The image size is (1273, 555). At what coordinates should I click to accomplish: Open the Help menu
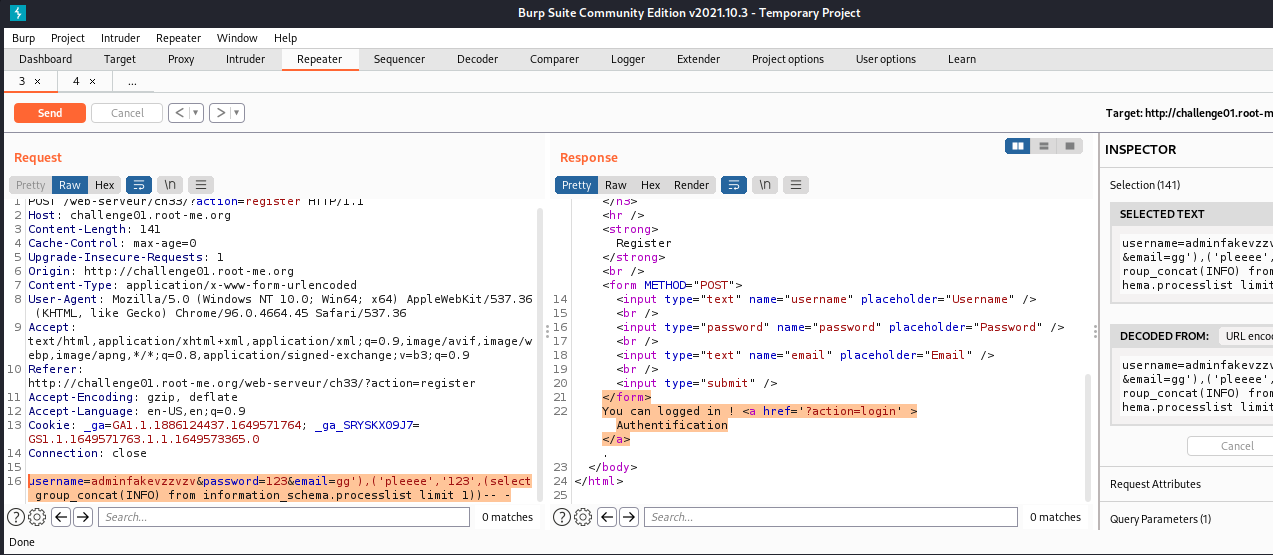click(285, 38)
